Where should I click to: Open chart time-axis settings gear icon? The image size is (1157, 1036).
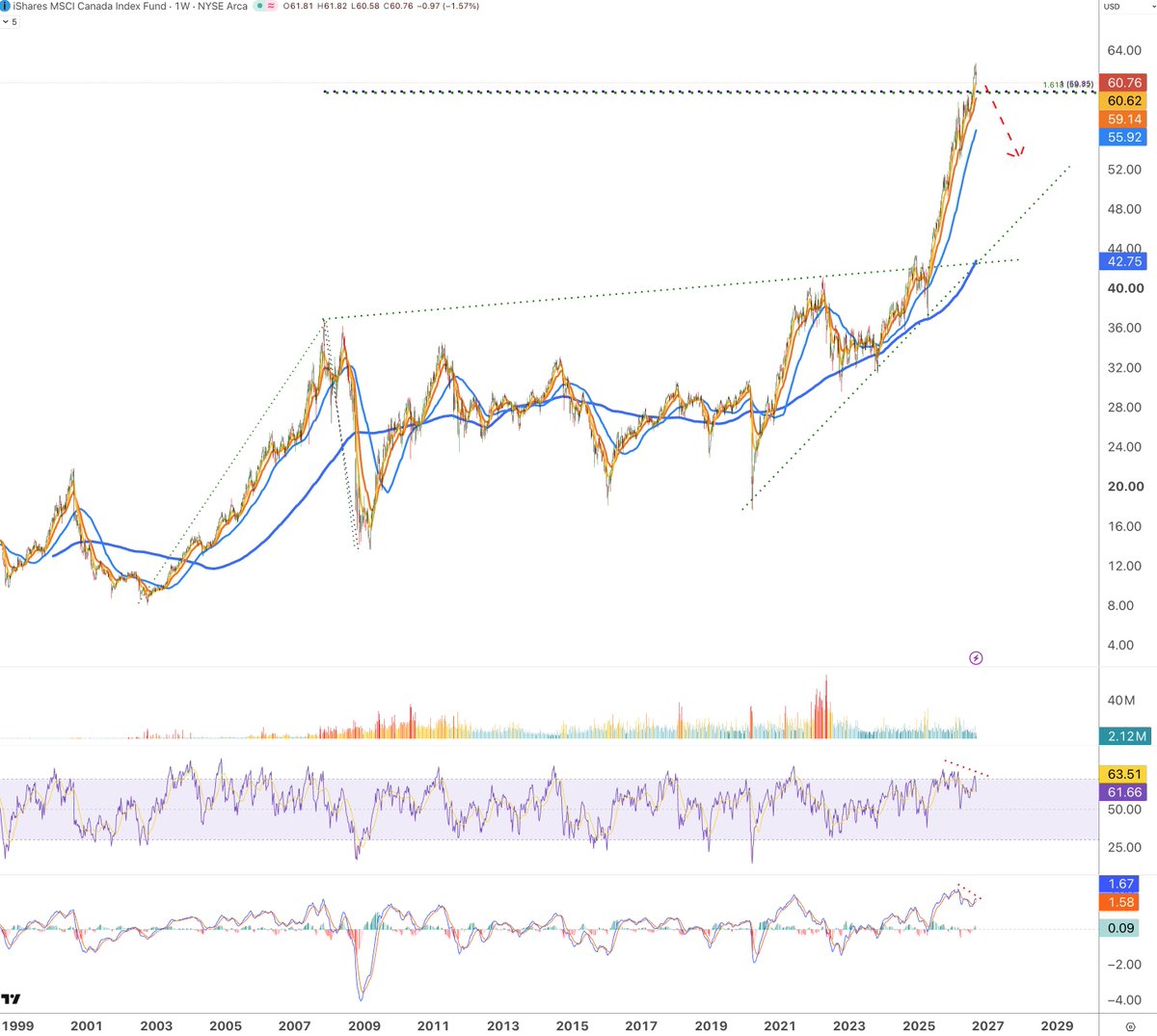(x=1130, y=1026)
